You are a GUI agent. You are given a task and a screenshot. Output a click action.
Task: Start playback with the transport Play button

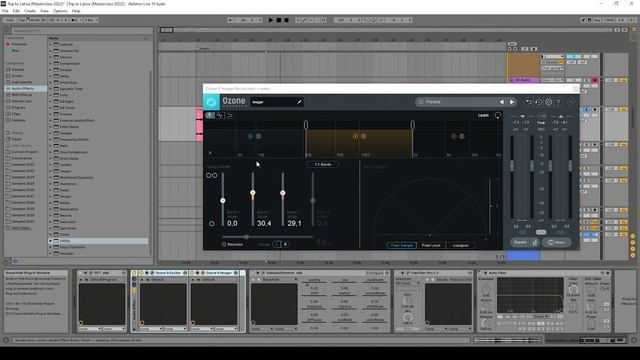(x=271, y=20)
